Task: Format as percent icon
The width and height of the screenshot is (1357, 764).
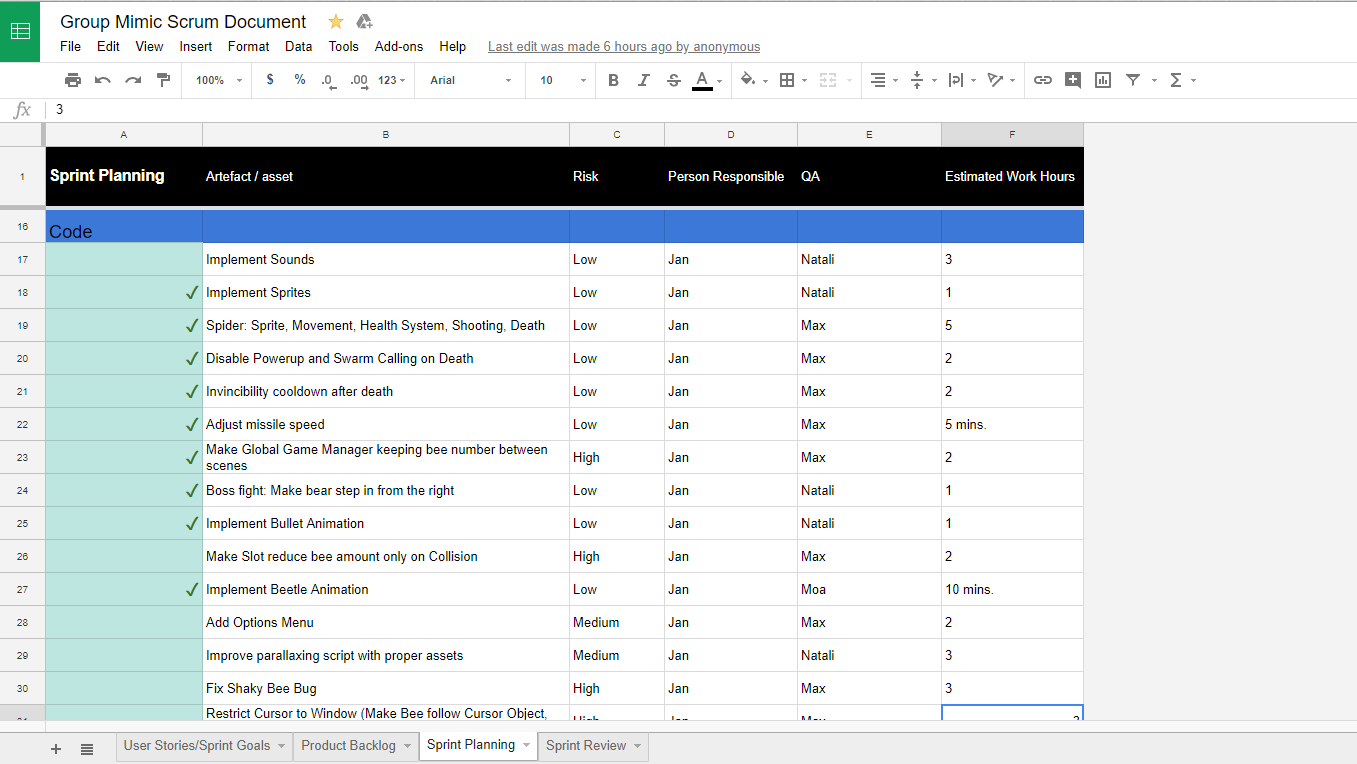Action: click(x=300, y=80)
